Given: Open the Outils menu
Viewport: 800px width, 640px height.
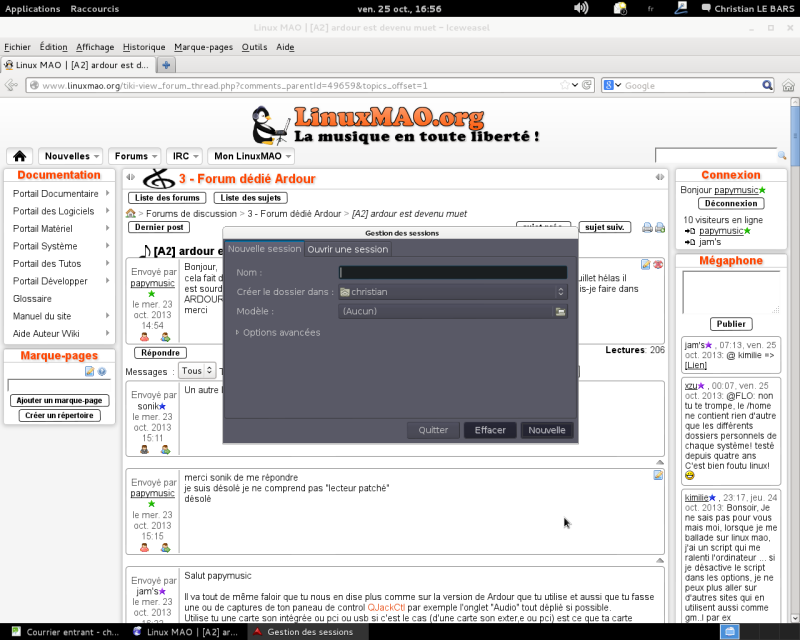Looking at the screenshot, I should [x=254, y=47].
